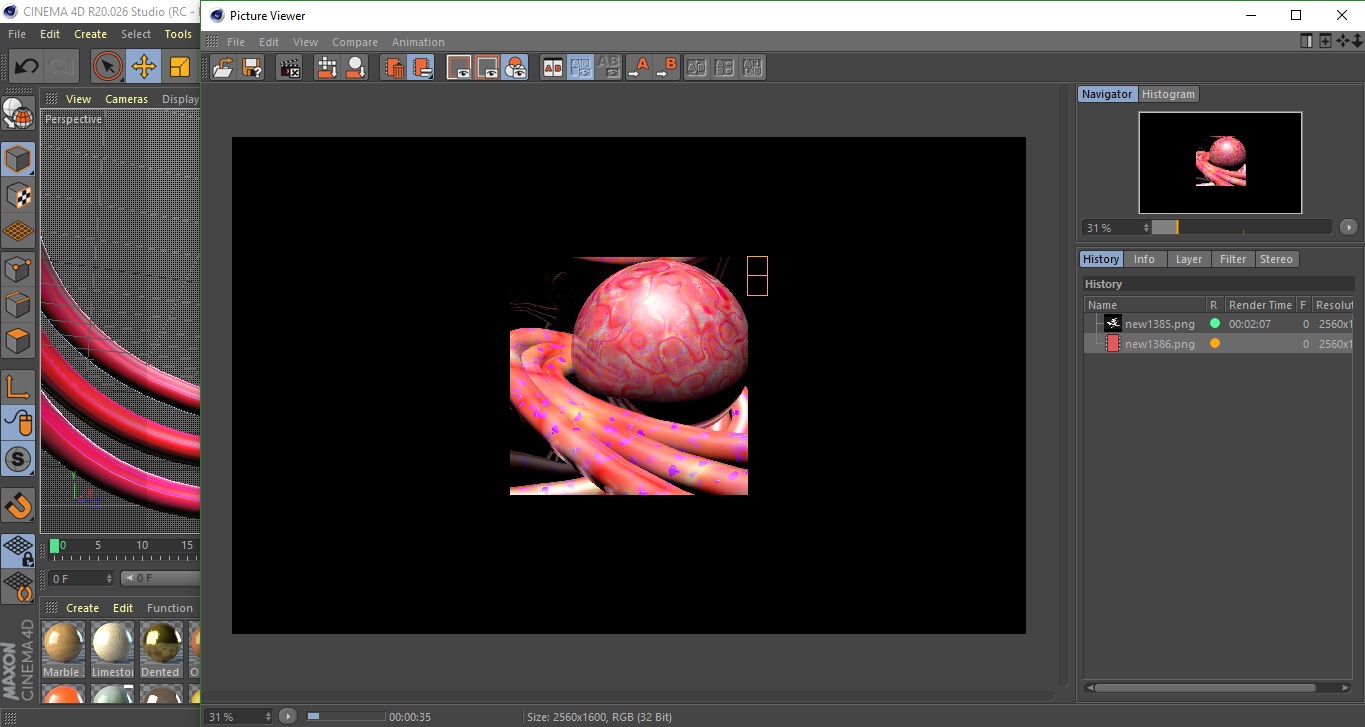Click the Save As icon in Picture Viewer
The image size is (1365, 727).
click(252, 67)
